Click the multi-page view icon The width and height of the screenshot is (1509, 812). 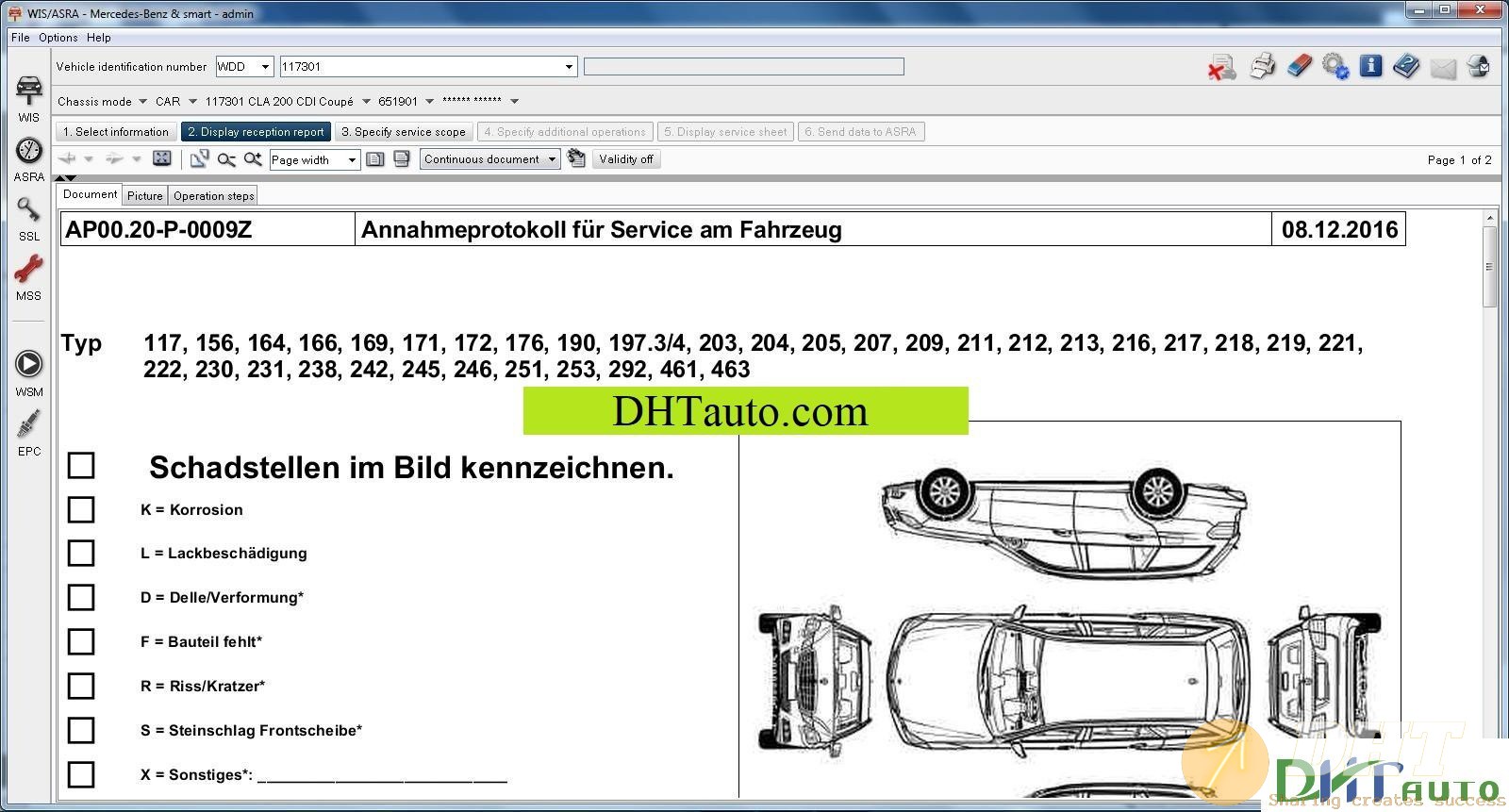(401, 159)
